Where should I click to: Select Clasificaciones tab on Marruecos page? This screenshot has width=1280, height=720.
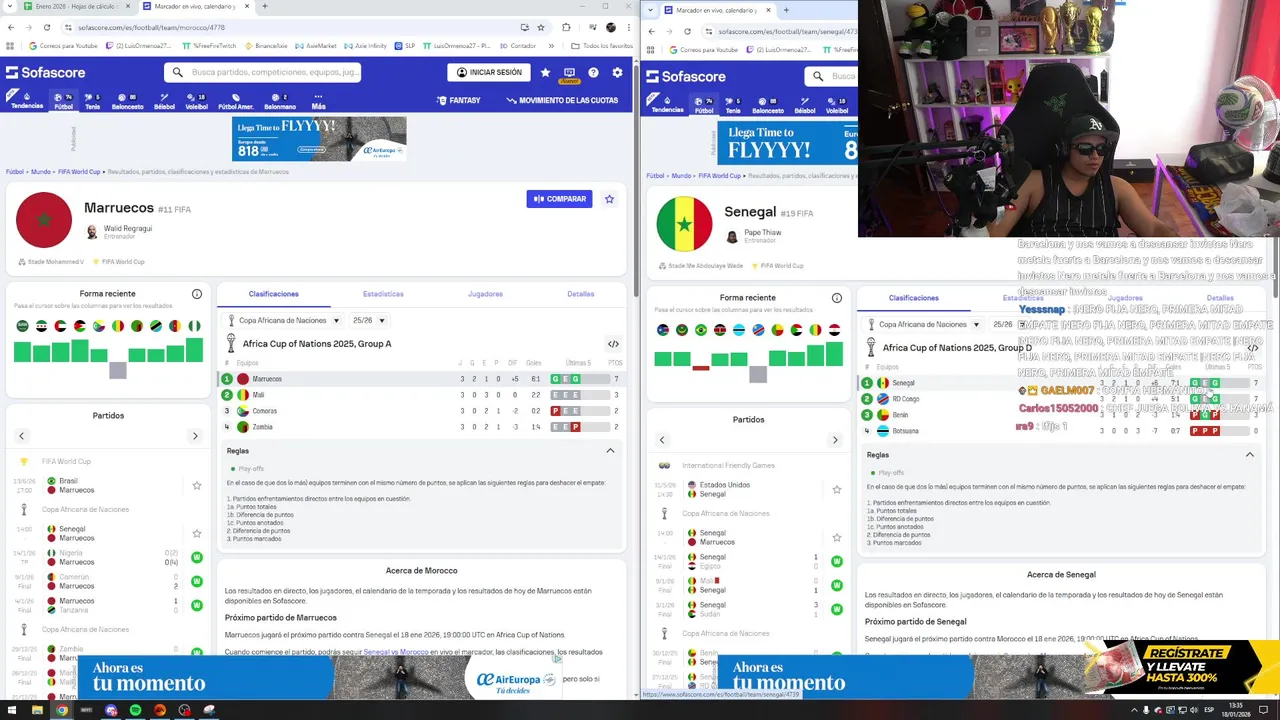pos(273,294)
